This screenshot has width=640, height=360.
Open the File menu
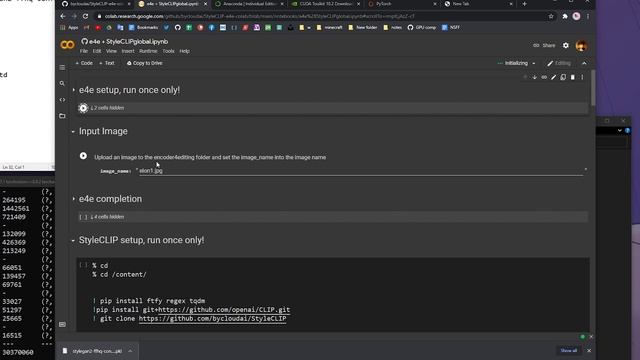[x=84, y=51]
